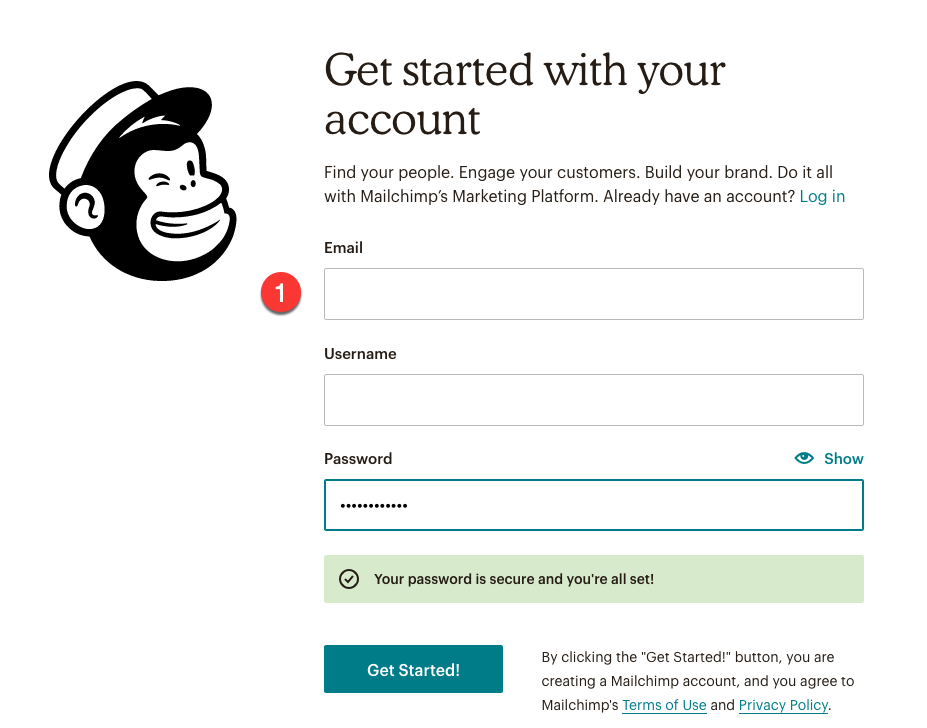Screen dimensions: 927x728
Task: Open the Terms of Use link
Action: tap(664, 705)
